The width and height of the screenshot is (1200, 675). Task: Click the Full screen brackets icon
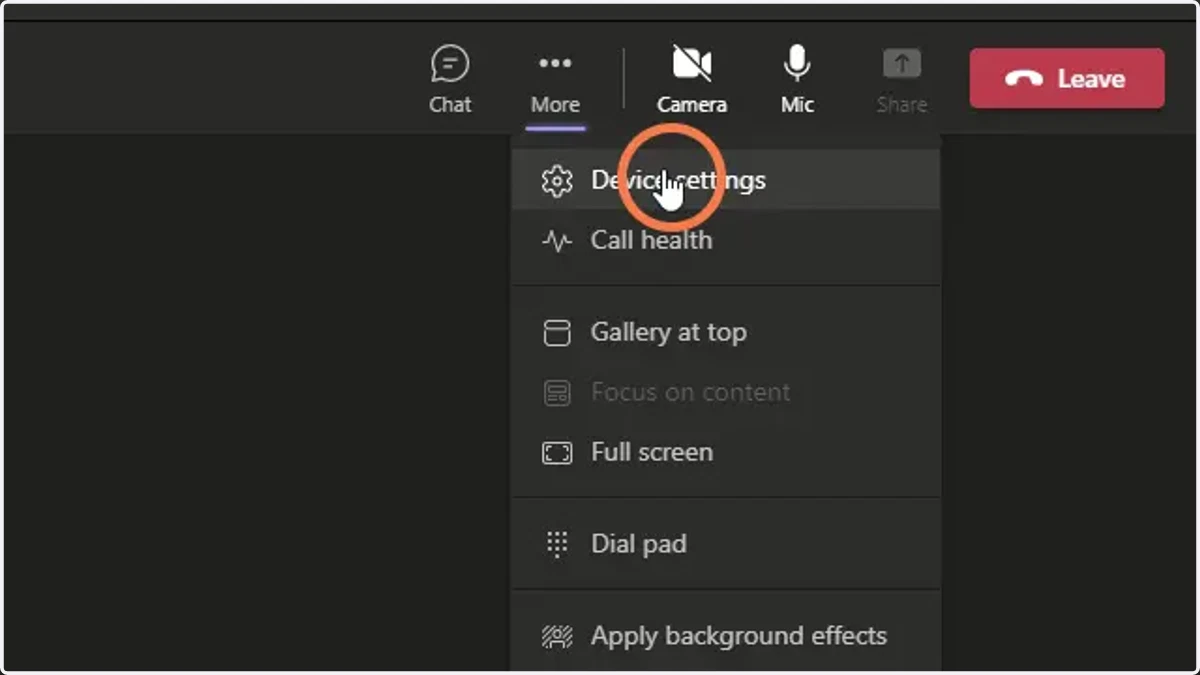point(557,453)
